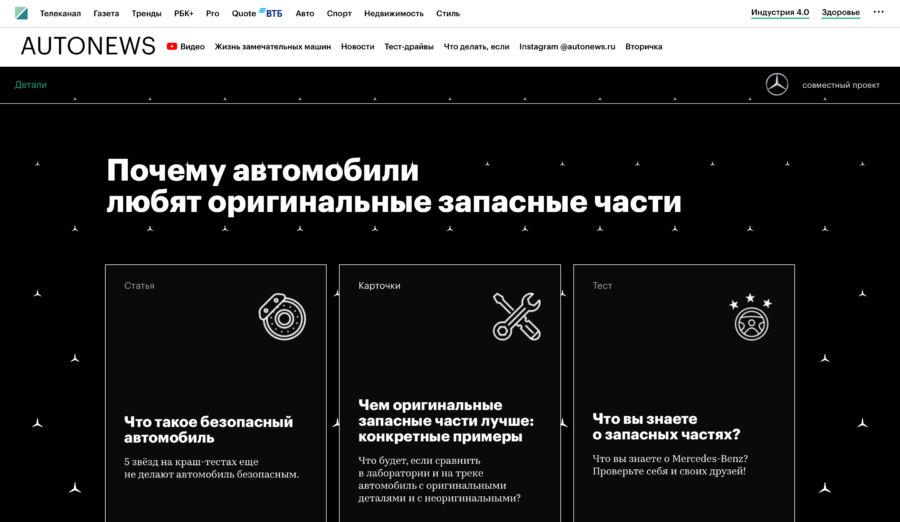The image size is (900, 522).
Task: Start quiz Что вы знаете о запасных частях
Action: coord(666,426)
